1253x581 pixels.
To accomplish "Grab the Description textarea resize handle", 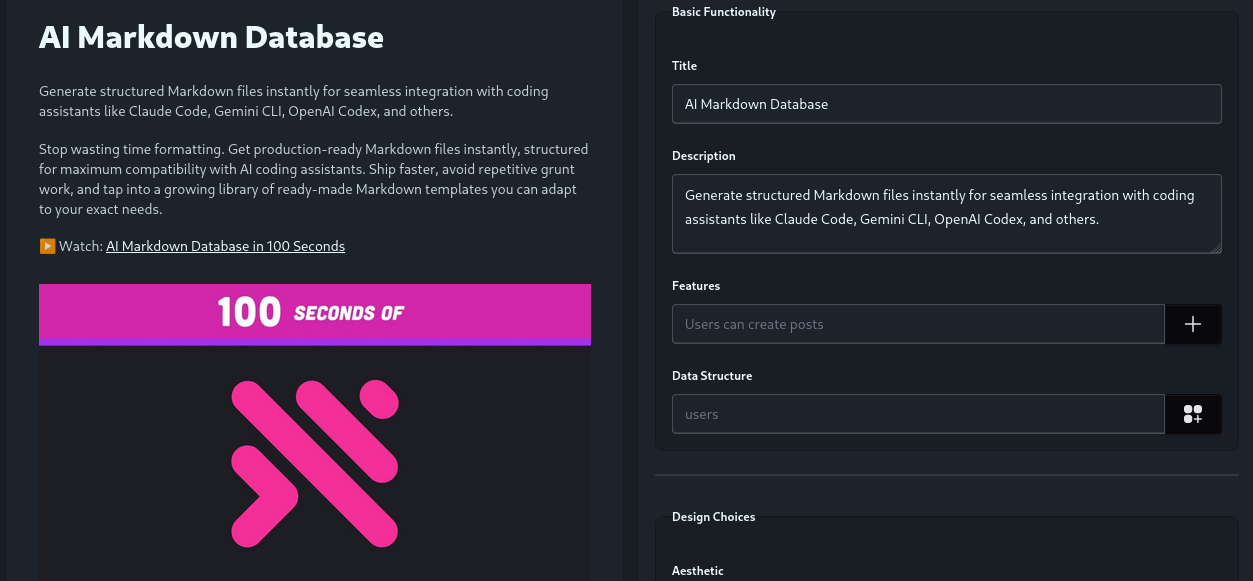I will coord(1215,247).
